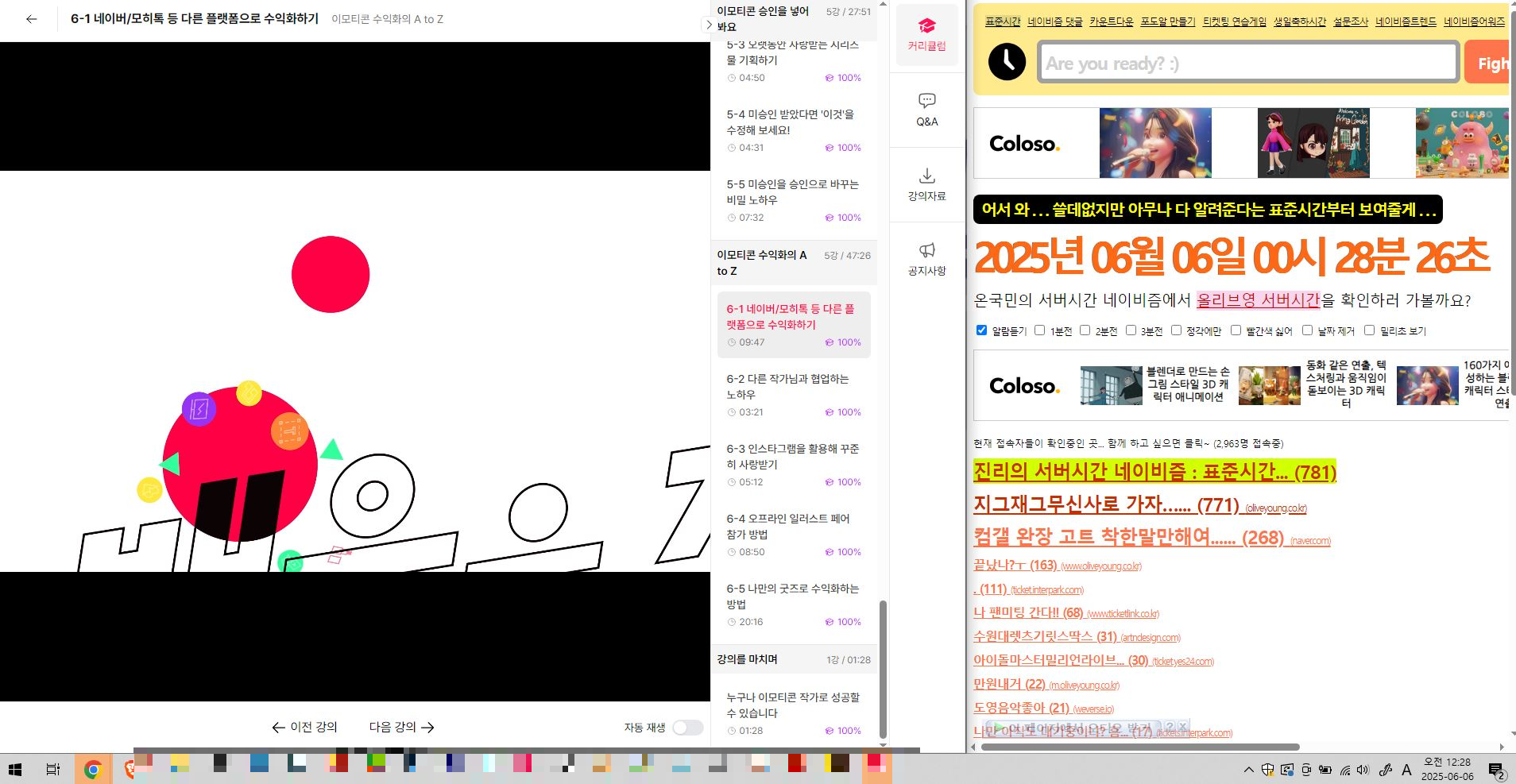Collapse the 강의를 마치며 section header
The width and height of the screenshot is (1516, 784).
coord(794,659)
